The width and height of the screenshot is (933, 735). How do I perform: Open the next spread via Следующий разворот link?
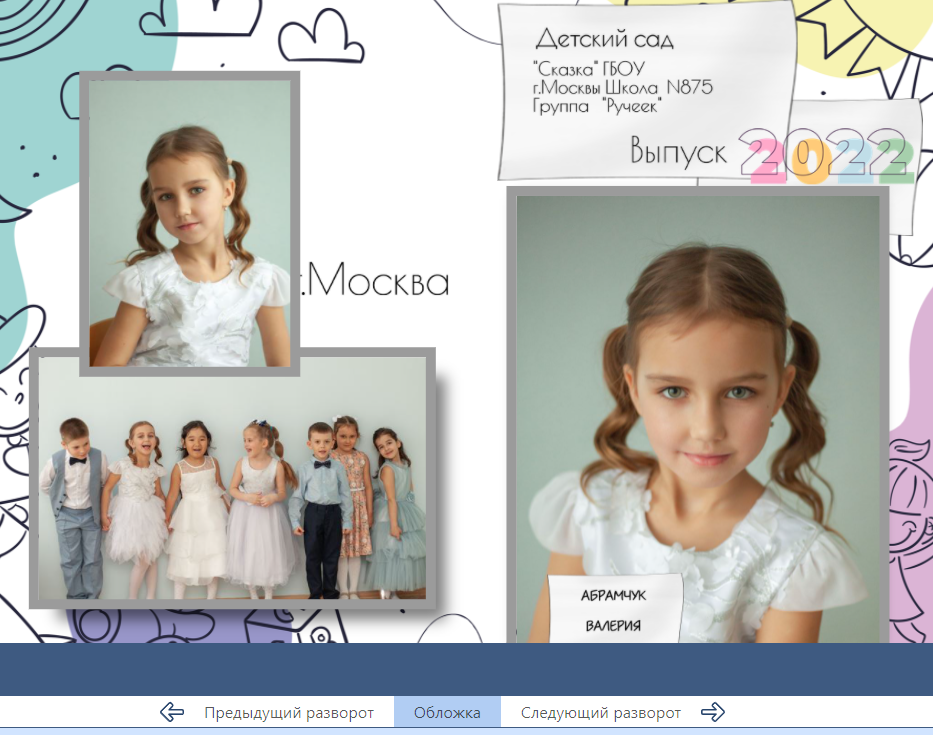pos(600,711)
